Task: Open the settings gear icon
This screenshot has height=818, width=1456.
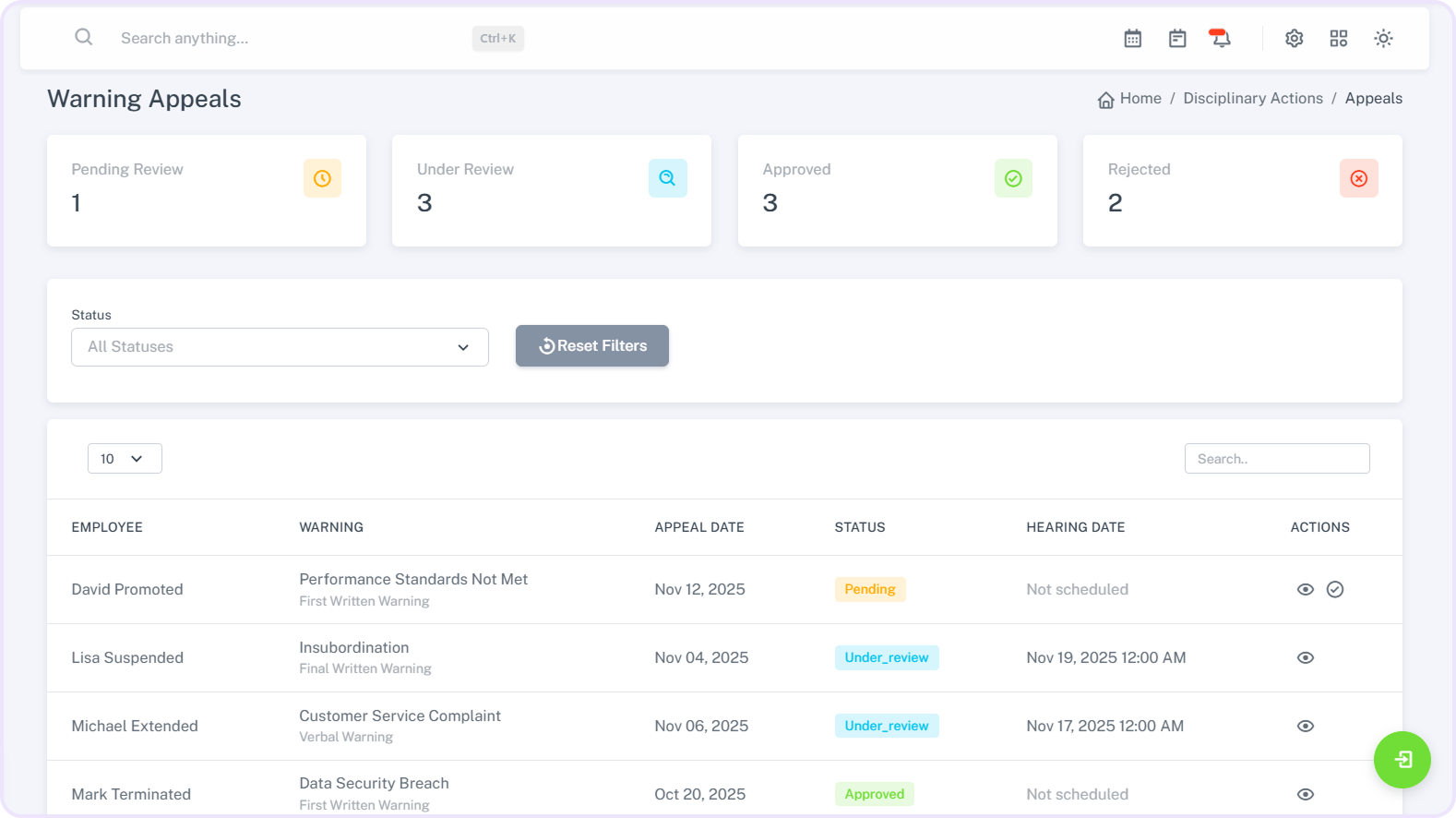Action: [x=1295, y=38]
